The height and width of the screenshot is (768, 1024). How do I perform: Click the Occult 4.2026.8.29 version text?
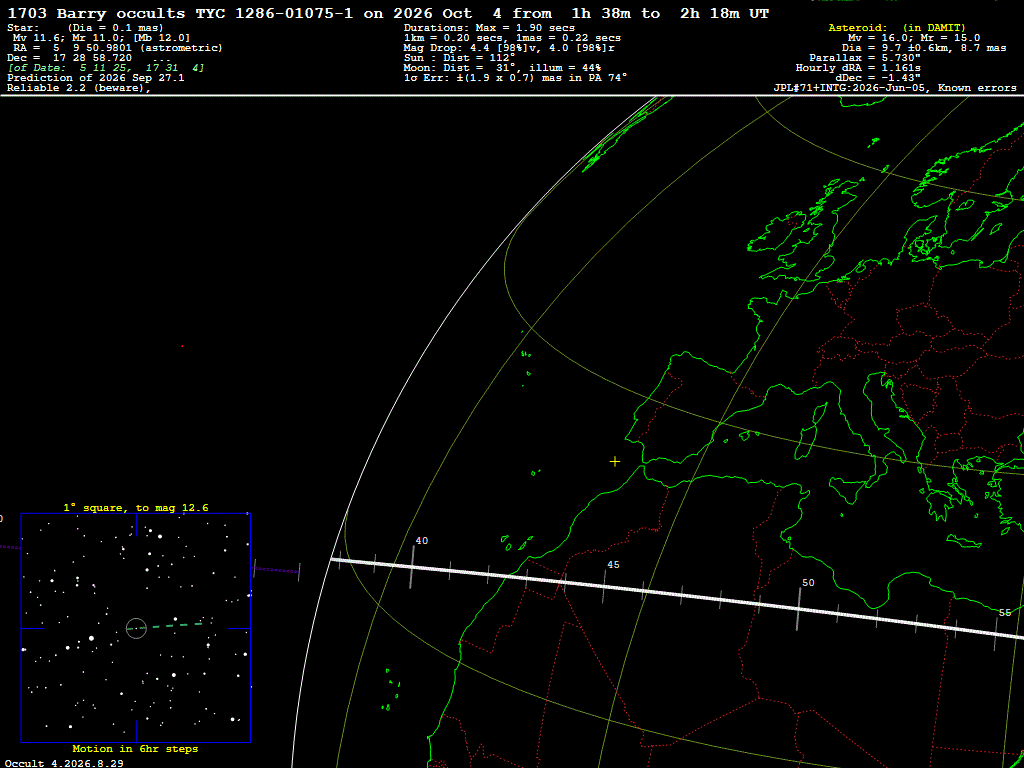[x=64, y=763]
